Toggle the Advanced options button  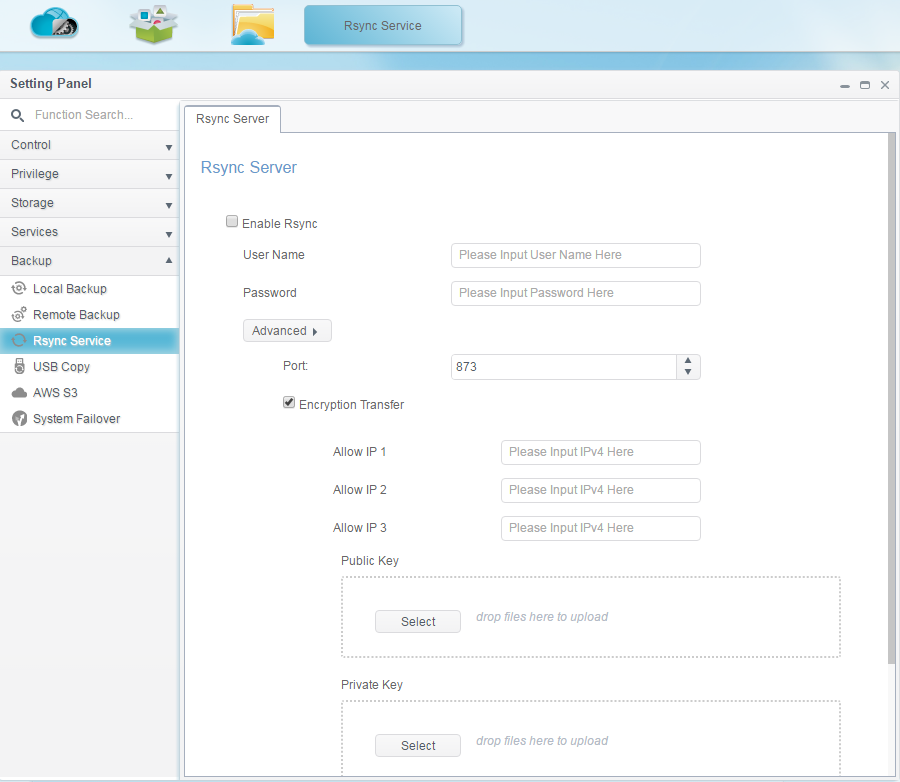click(x=286, y=331)
